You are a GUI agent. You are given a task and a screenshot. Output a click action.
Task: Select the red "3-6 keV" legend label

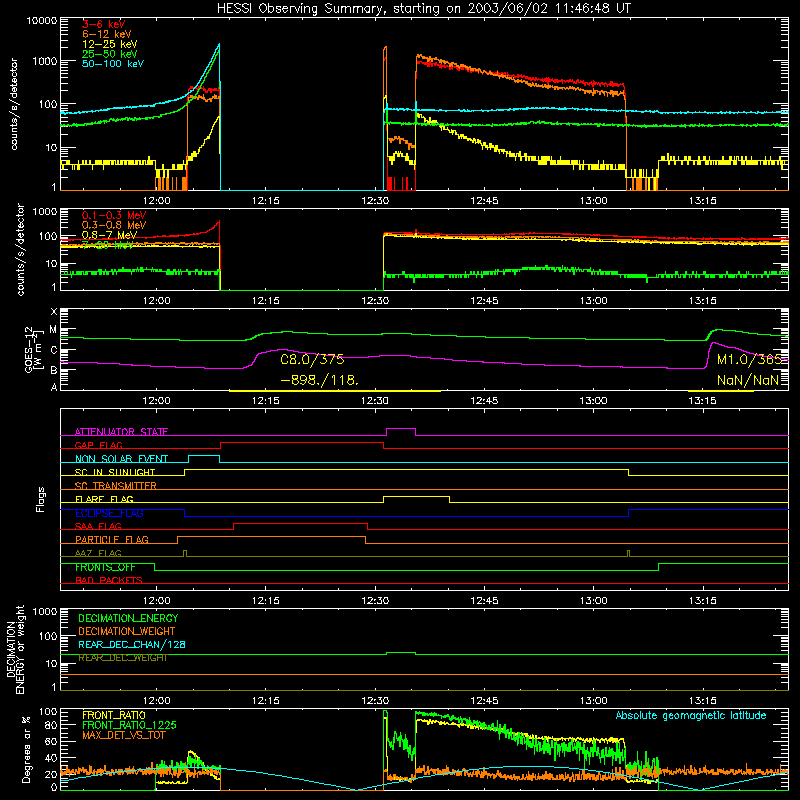[104, 24]
